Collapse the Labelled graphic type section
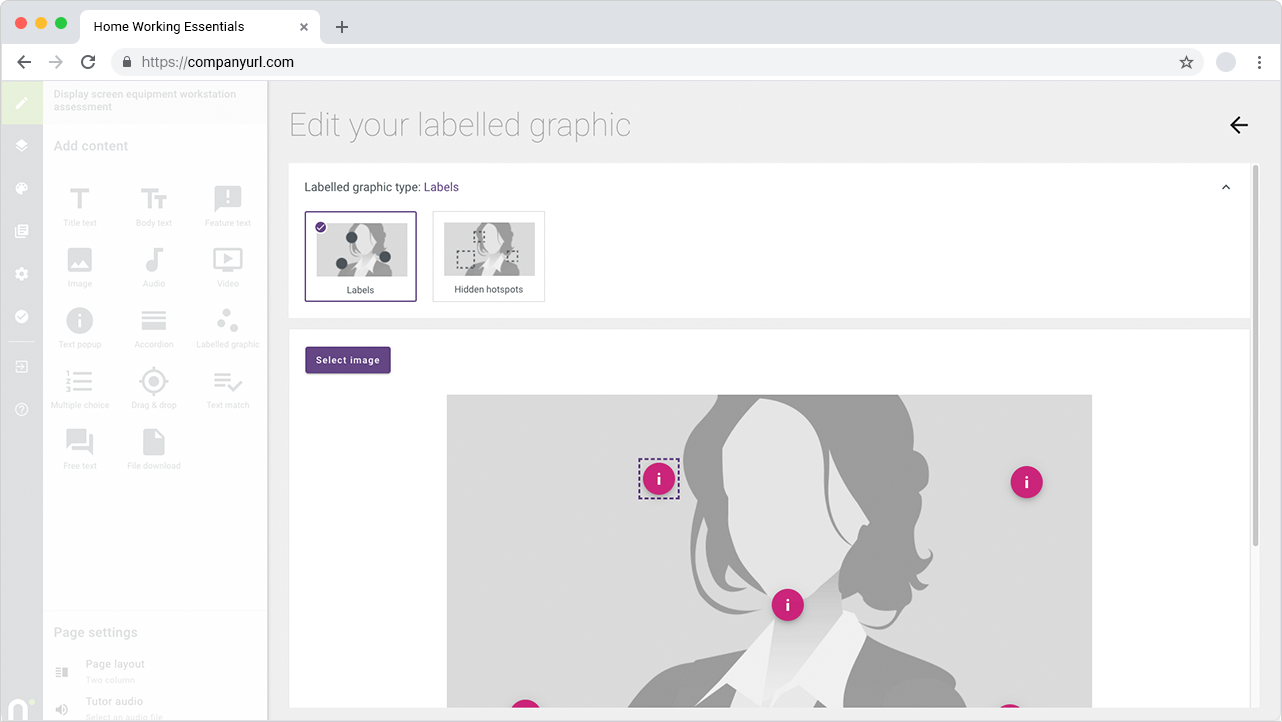This screenshot has height=722, width=1282. [x=1225, y=187]
